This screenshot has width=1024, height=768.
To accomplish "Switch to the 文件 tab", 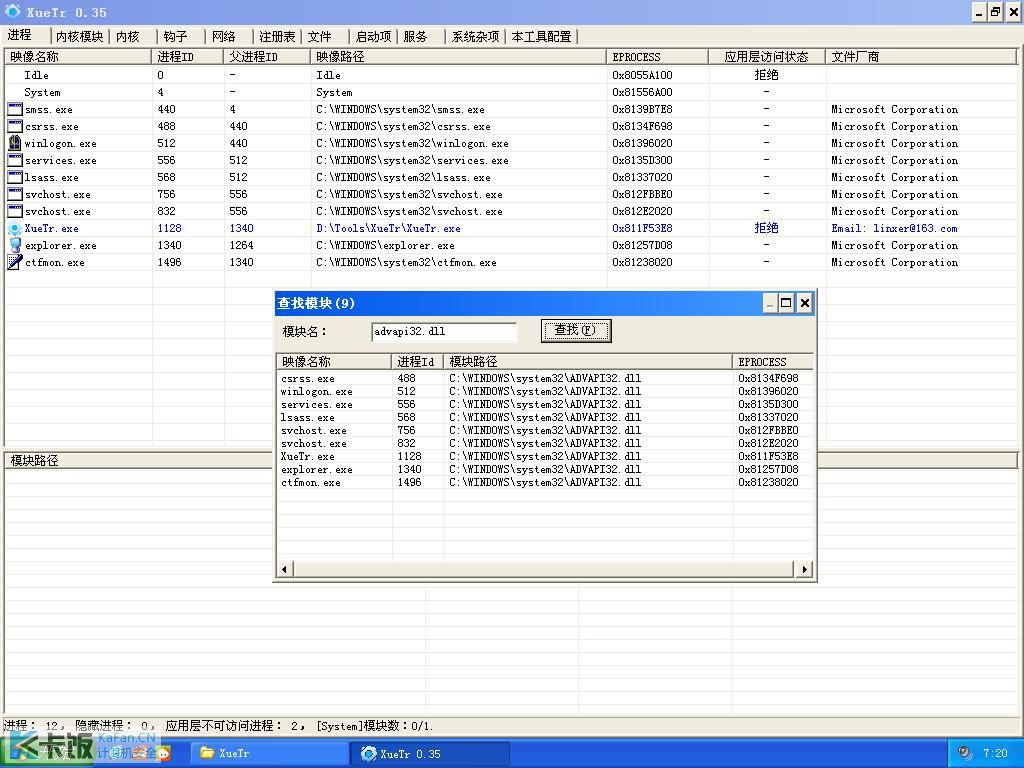I will click(319, 37).
